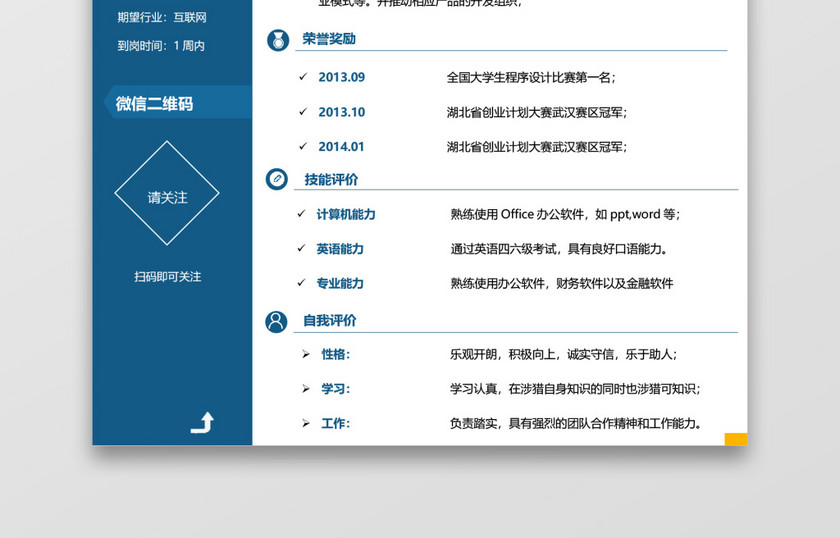Click the arrow bullet before 性格
Image resolution: width=840 pixels, height=538 pixels.
point(306,354)
